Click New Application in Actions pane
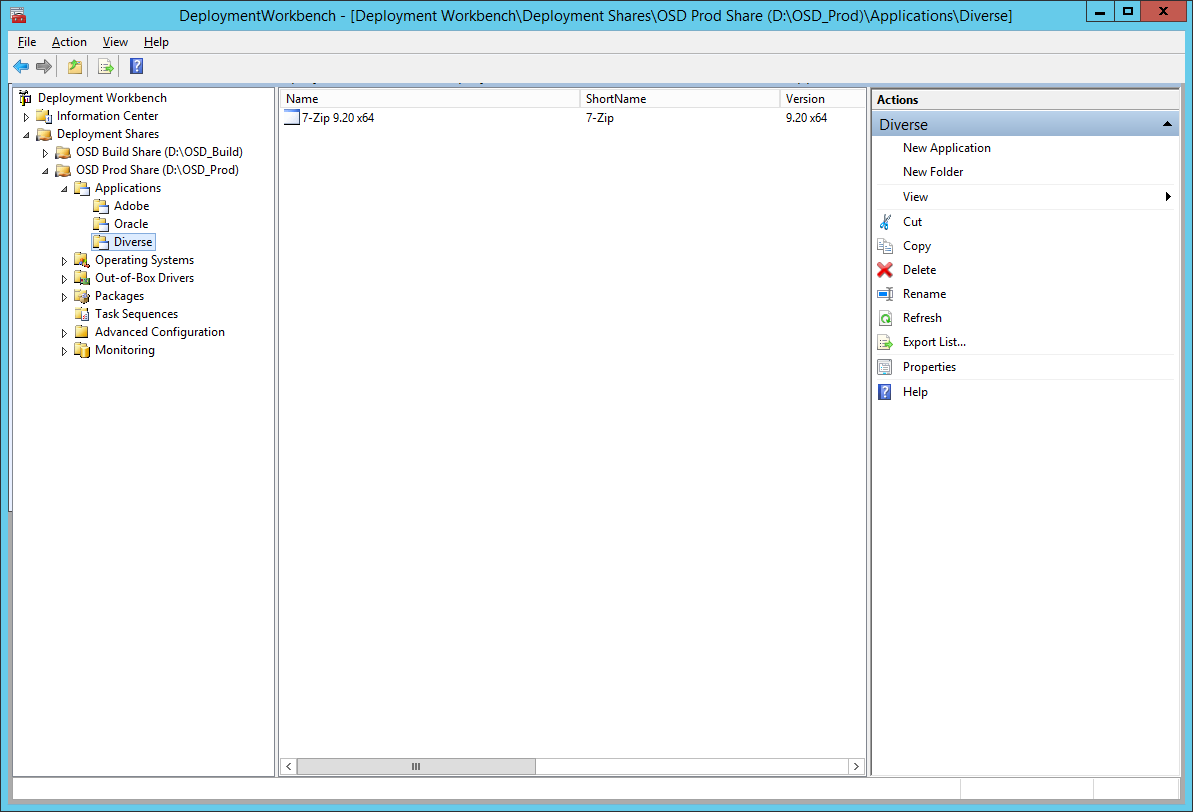Viewport: 1193px width, 812px height. [946, 148]
